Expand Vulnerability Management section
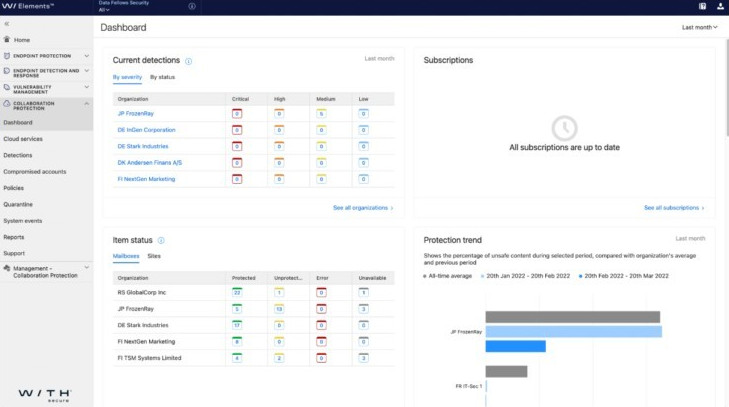This screenshot has width=729, height=407. [x=86, y=87]
